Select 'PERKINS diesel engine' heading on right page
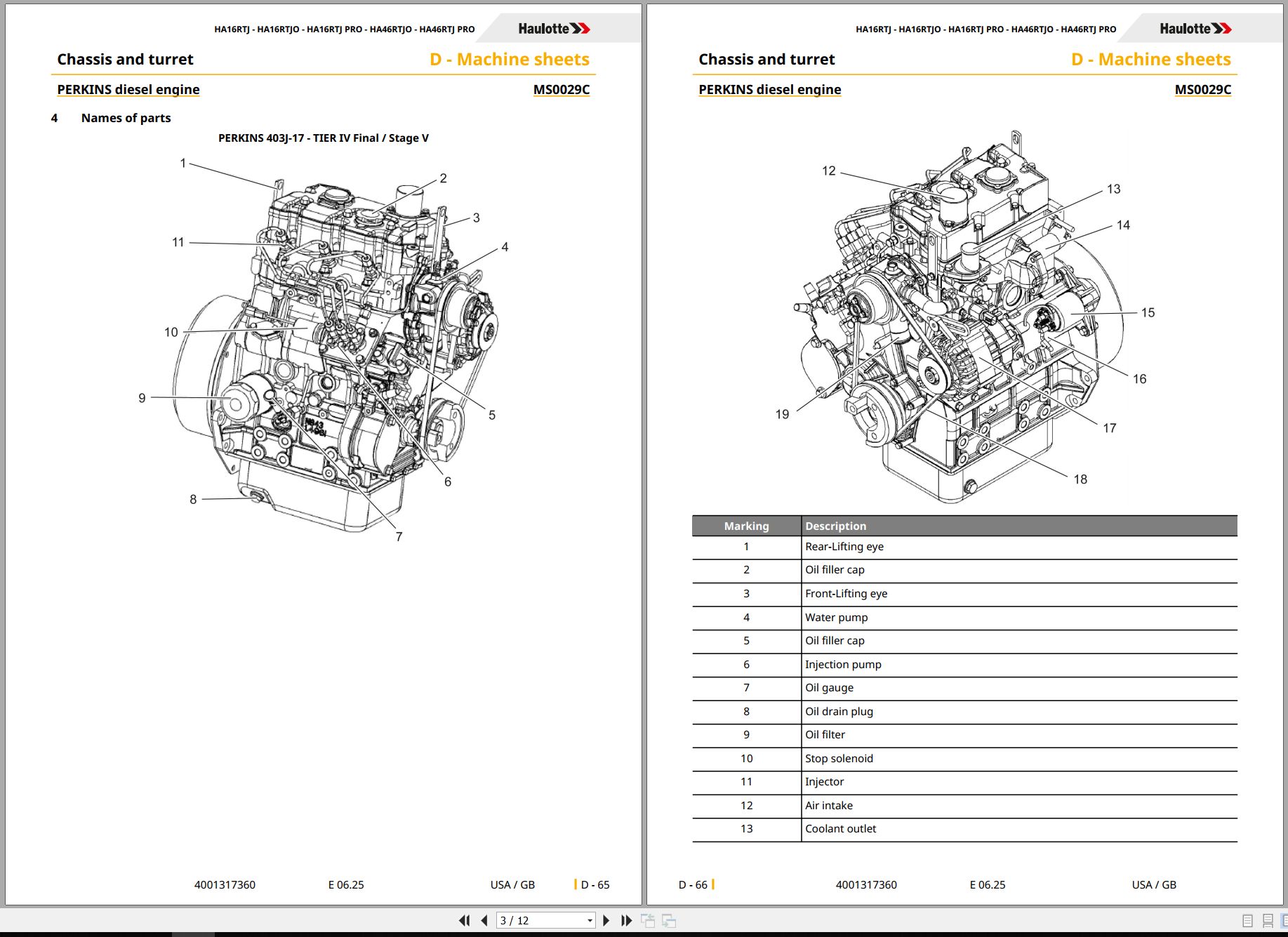 (770, 89)
